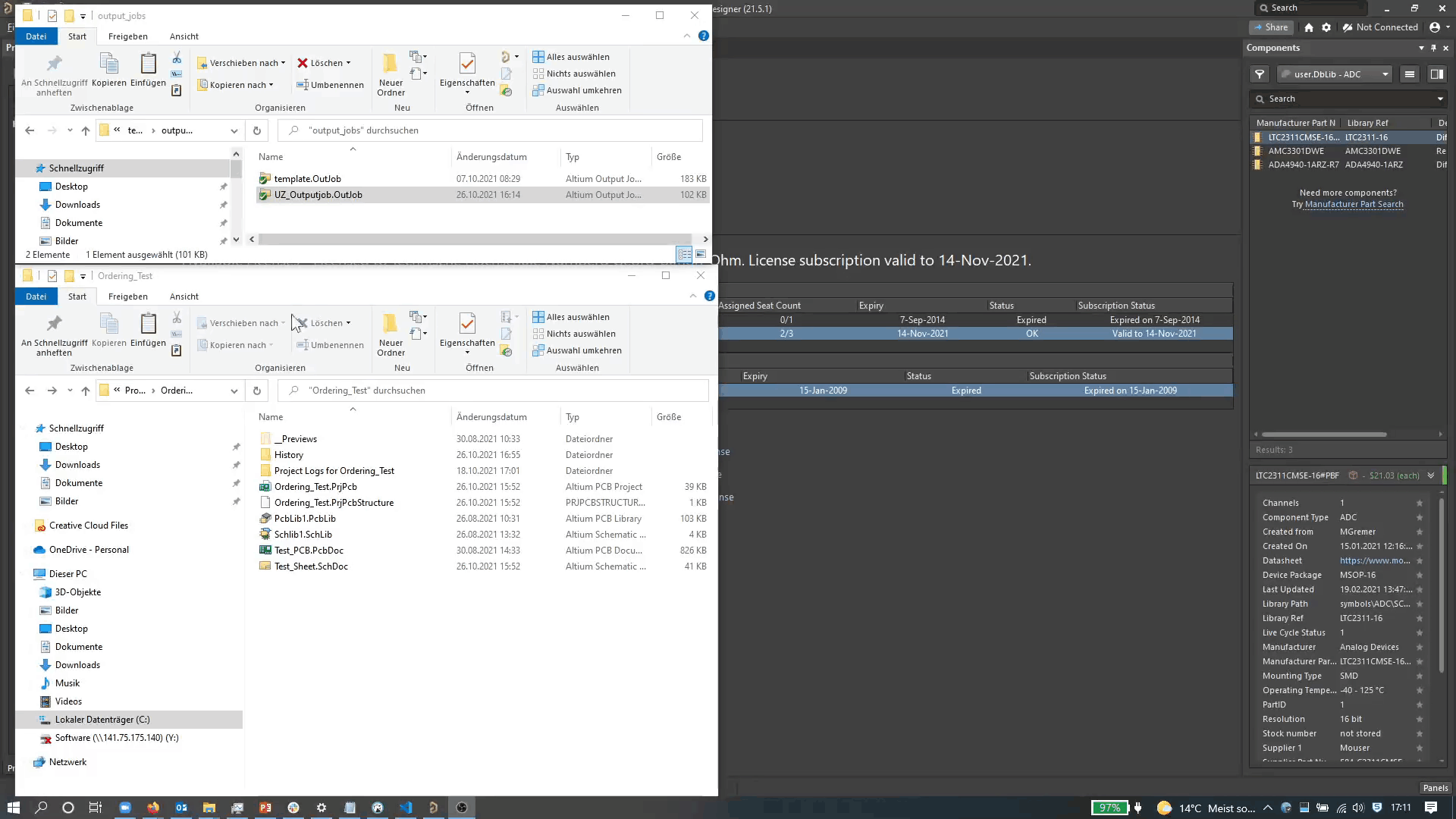1456x819 pixels.
Task: Click the hamburger menu icon in Components panel
Action: [x=1410, y=74]
